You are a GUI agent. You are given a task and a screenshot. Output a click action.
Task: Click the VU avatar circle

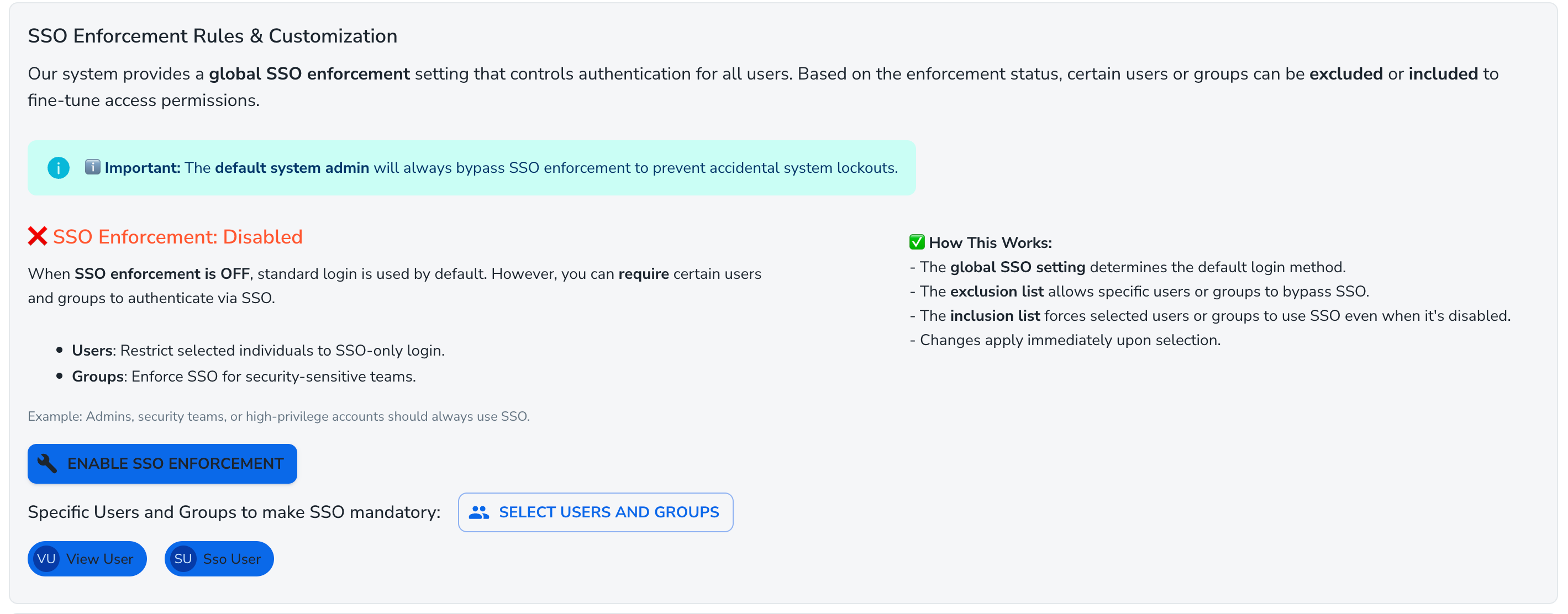(x=46, y=559)
